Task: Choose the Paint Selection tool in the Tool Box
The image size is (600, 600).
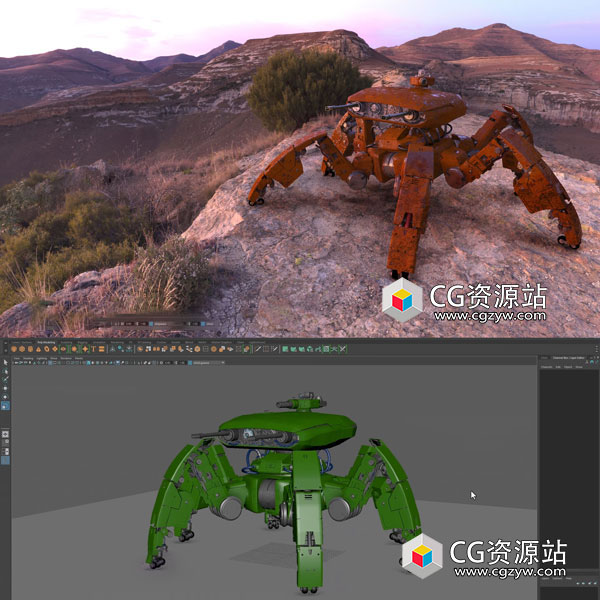Action: 5,380
